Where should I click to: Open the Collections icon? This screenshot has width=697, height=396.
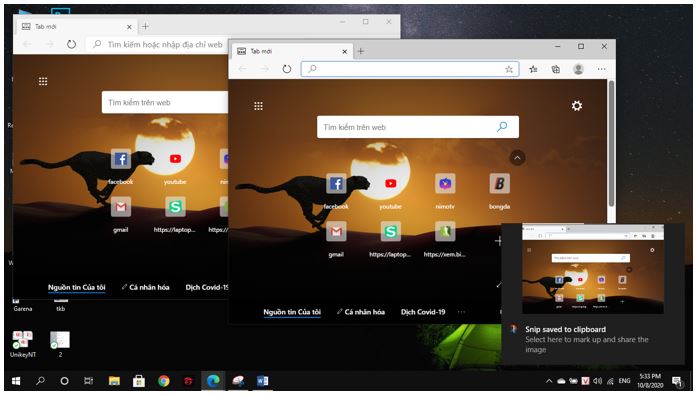click(556, 69)
